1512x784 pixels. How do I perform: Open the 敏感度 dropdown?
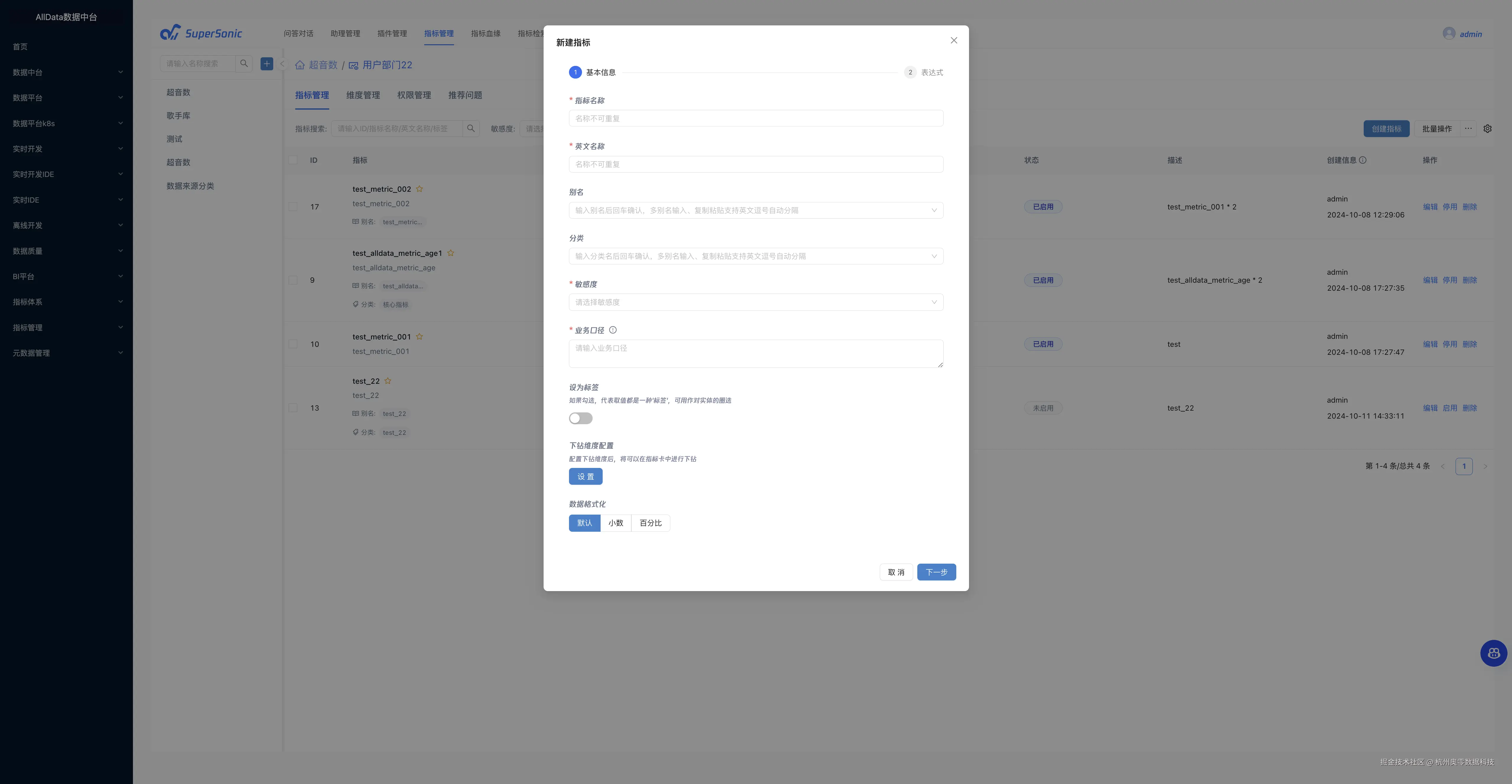tap(755, 302)
